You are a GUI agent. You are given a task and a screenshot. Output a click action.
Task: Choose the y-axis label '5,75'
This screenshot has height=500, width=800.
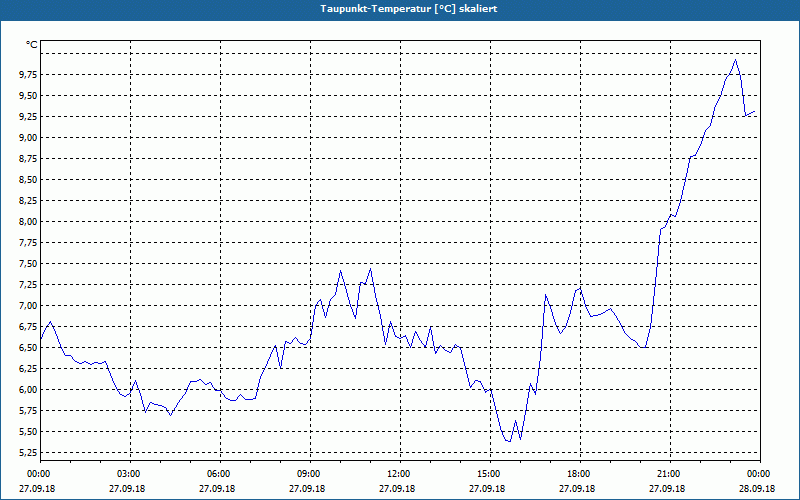coord(28,411)
